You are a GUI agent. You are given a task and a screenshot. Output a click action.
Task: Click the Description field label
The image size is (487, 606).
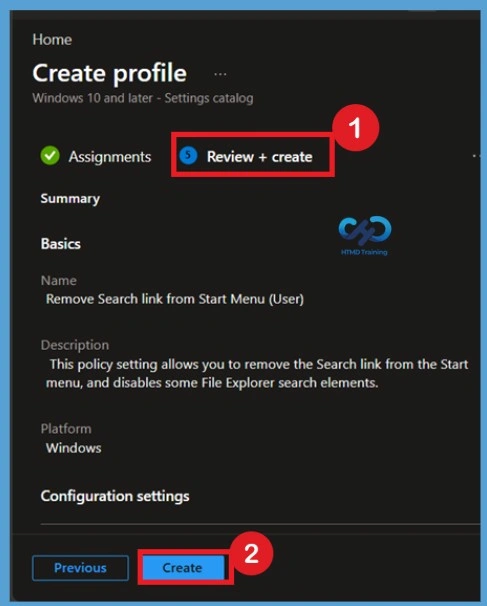(75, 345)
